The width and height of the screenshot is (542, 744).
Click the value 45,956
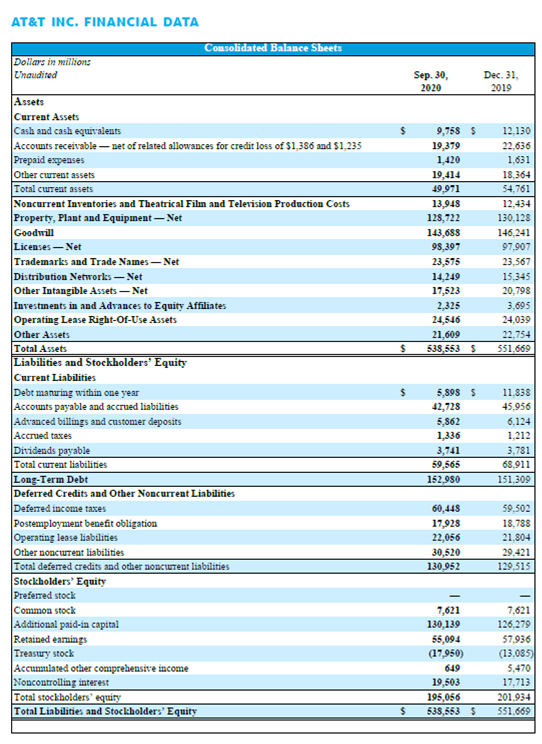[x=516, y=407]
